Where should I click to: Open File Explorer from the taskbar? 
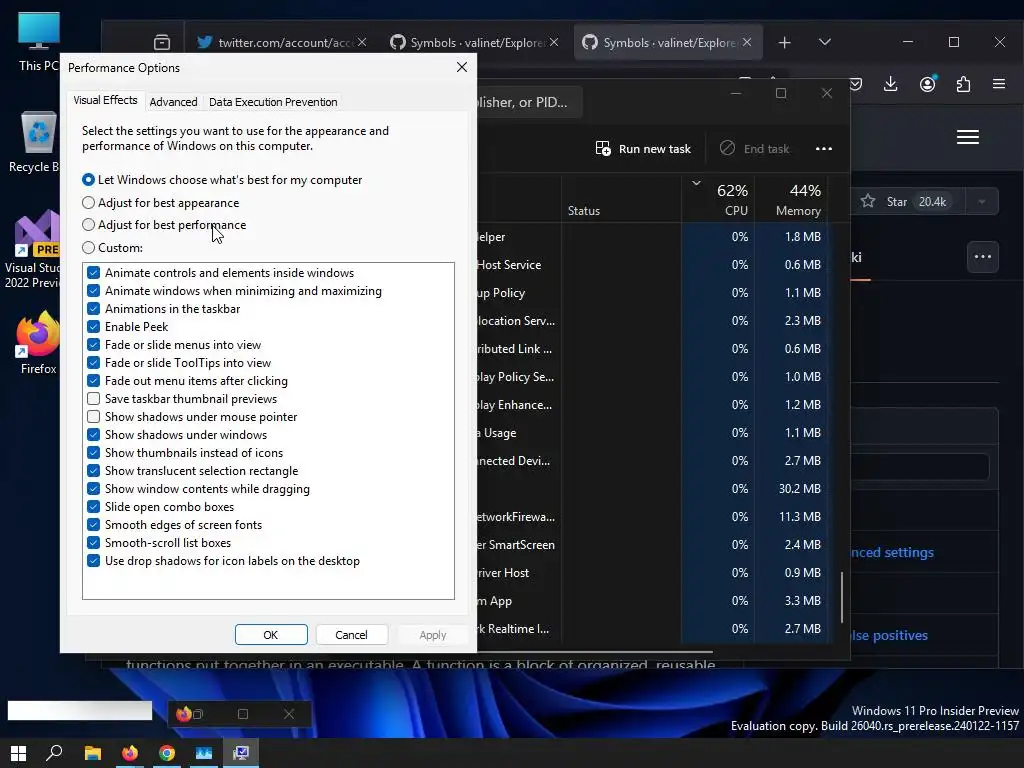93,753
